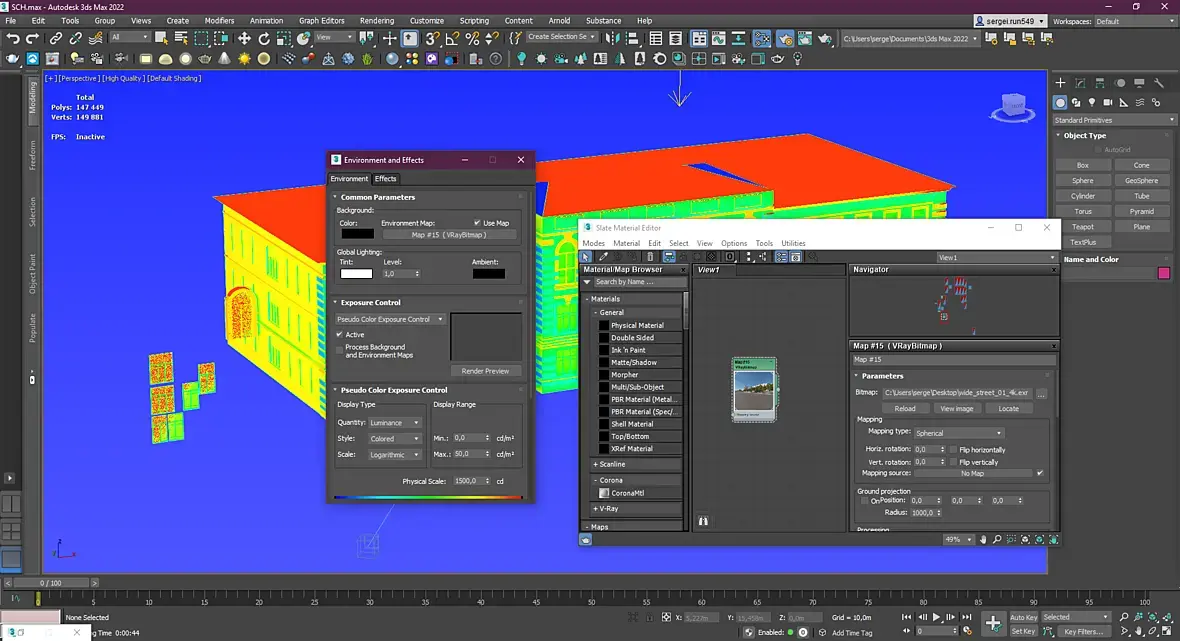
Task: Click the View image button
Action: pyautogui.click(x=956, y=409)
